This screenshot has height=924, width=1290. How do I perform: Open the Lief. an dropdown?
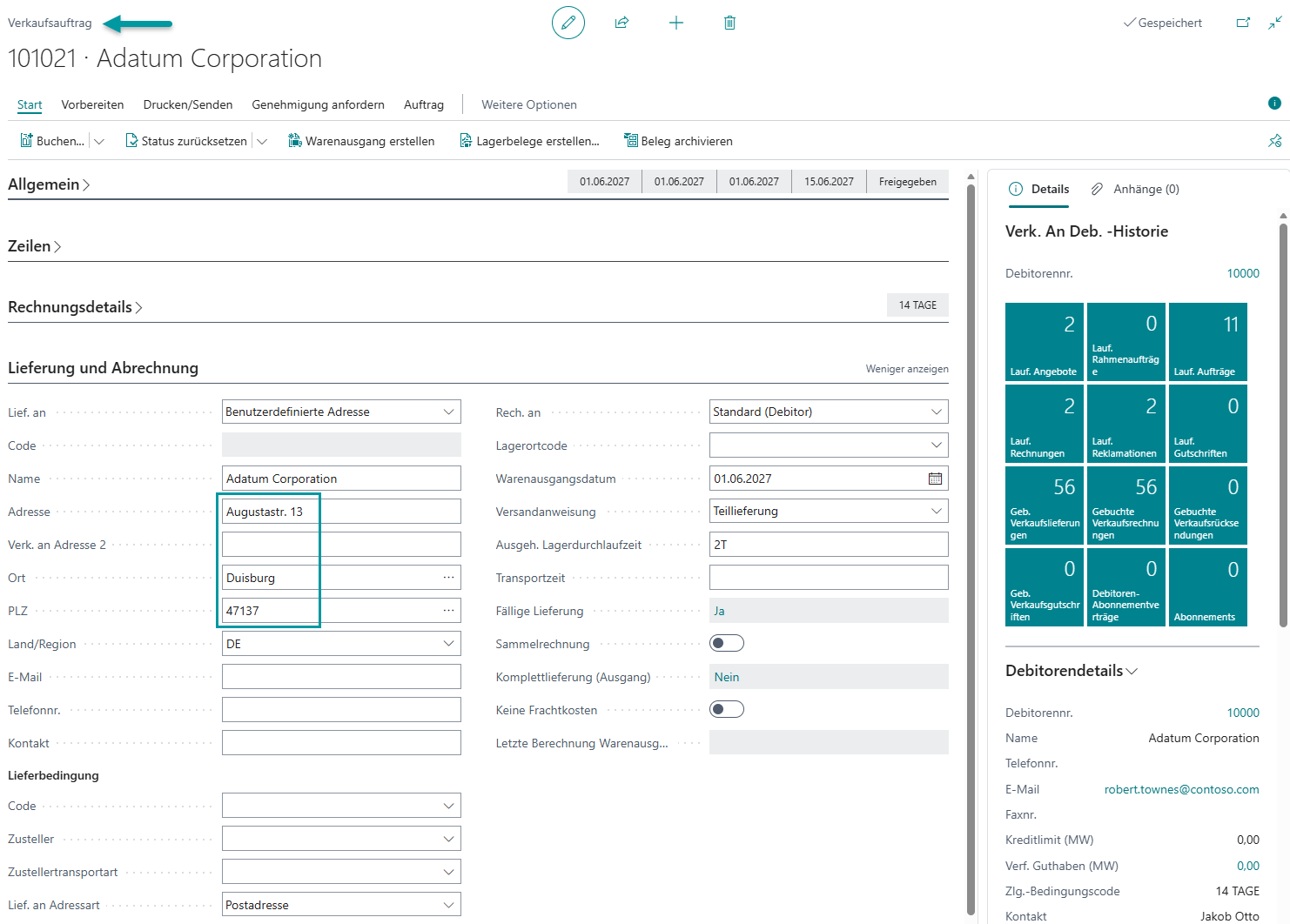tap(341, 412)
